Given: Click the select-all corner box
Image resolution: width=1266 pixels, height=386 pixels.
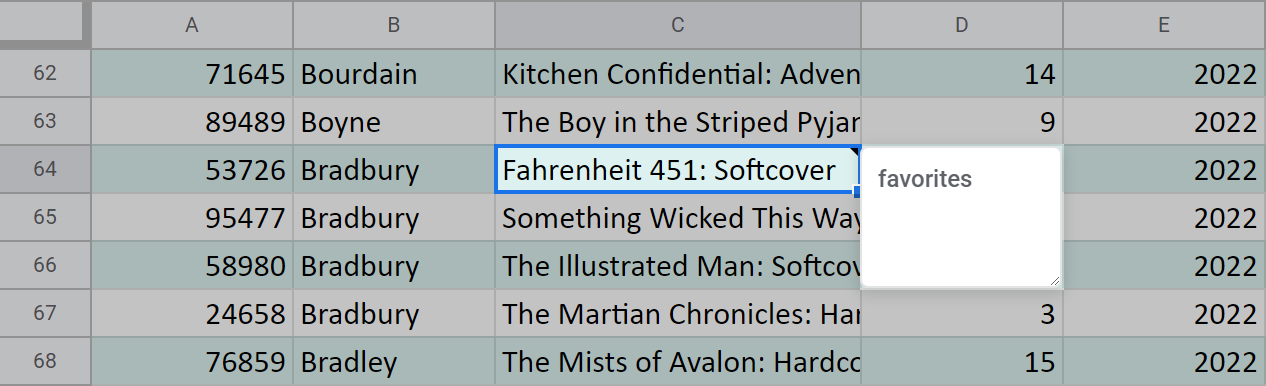Looking at the screenshot, I should (45, 22).
